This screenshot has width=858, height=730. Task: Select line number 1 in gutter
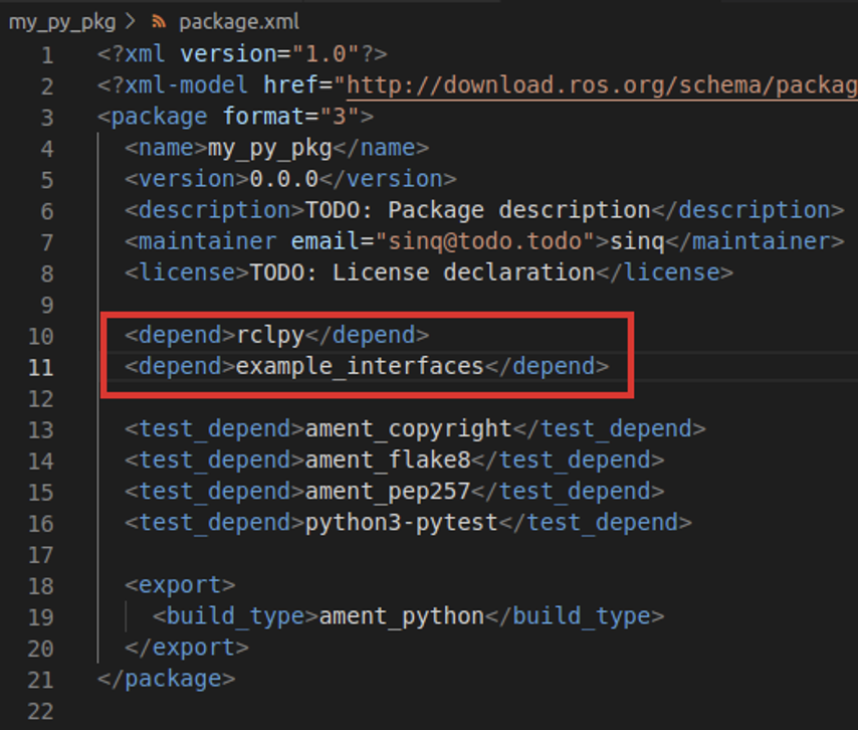(x=47, y=55)
